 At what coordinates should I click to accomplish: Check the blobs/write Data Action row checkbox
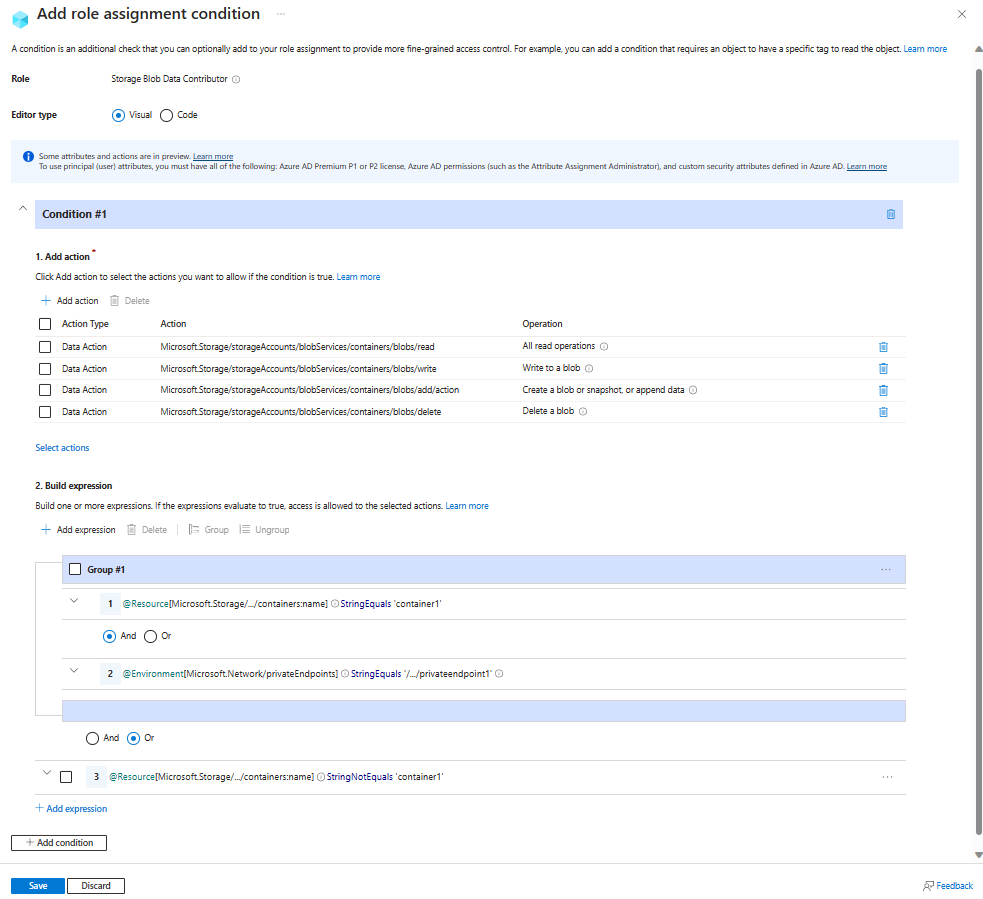pos(44,368)
